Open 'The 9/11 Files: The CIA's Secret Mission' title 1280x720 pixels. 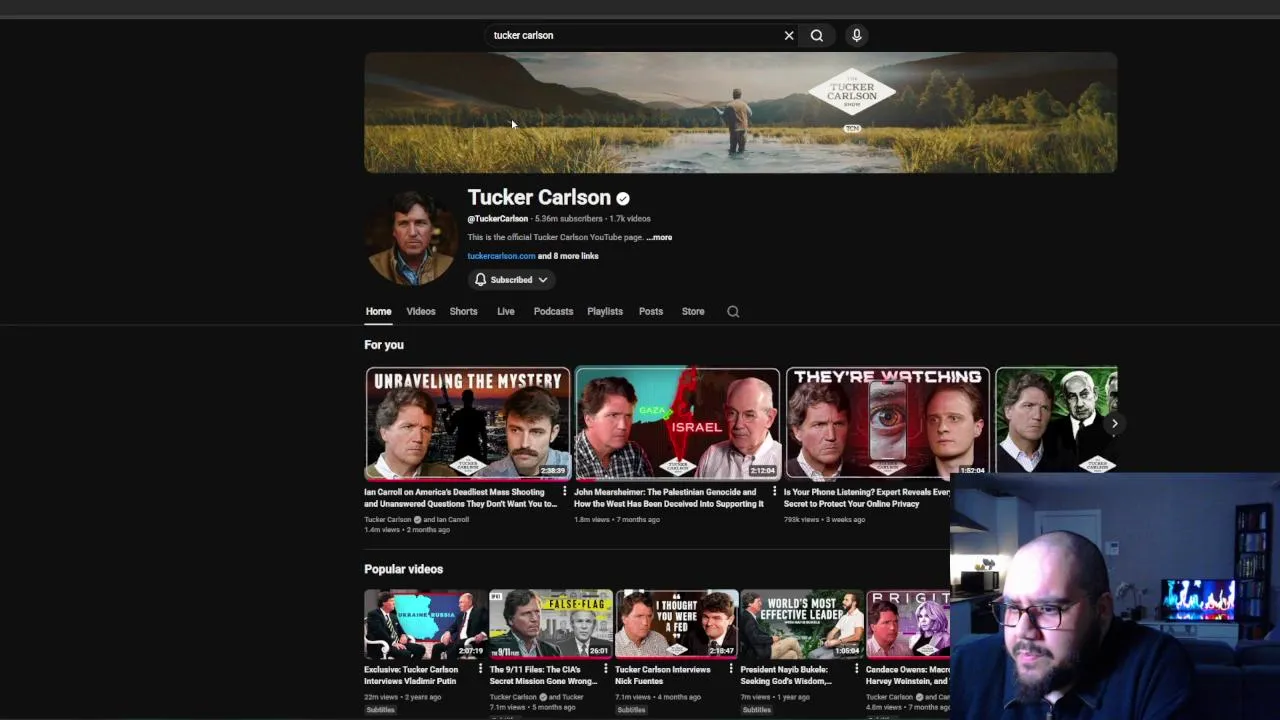click(543, 675)
